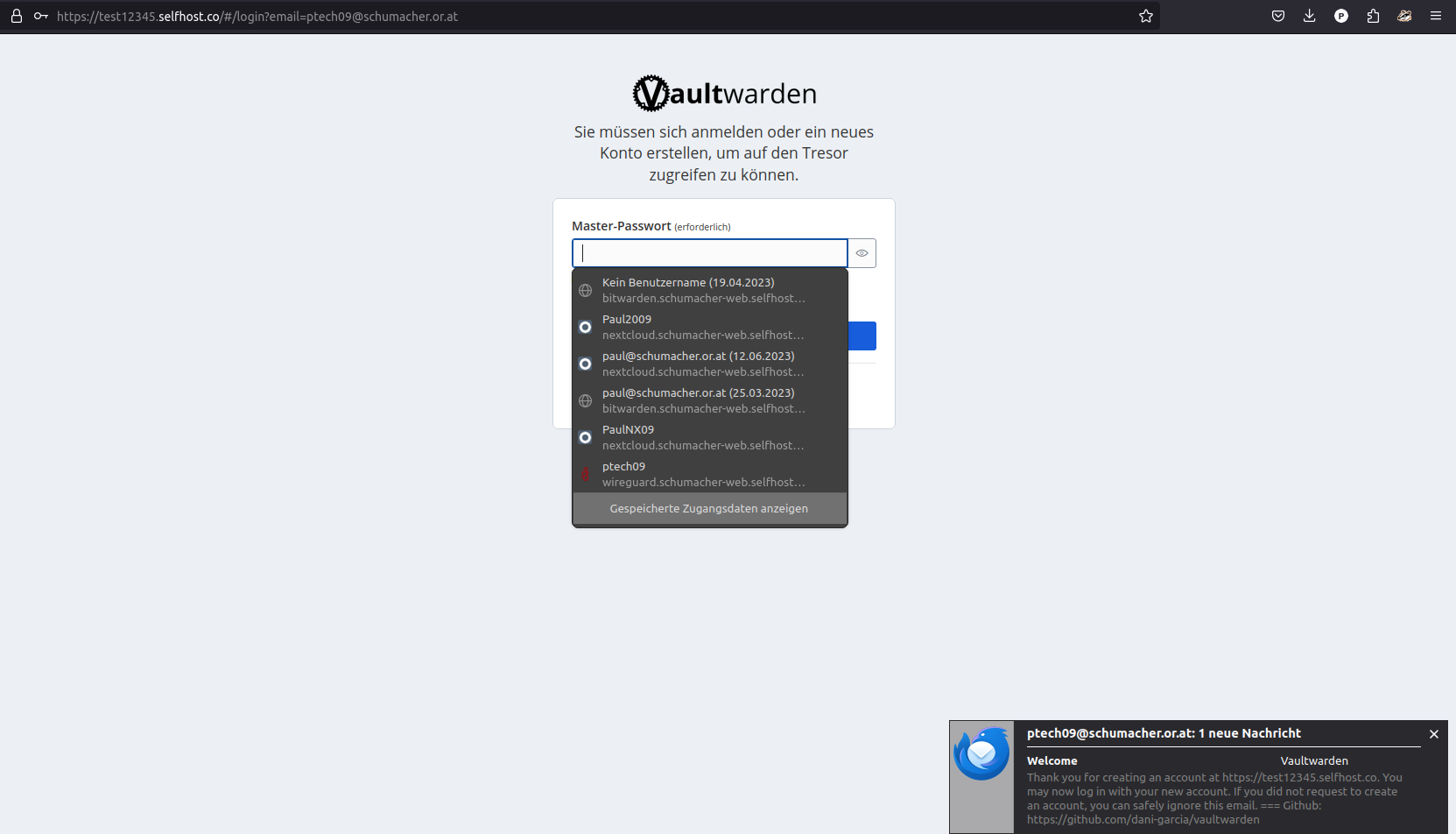
Task: Click the Master-Passwort input field
Action: tap(709, 253)
